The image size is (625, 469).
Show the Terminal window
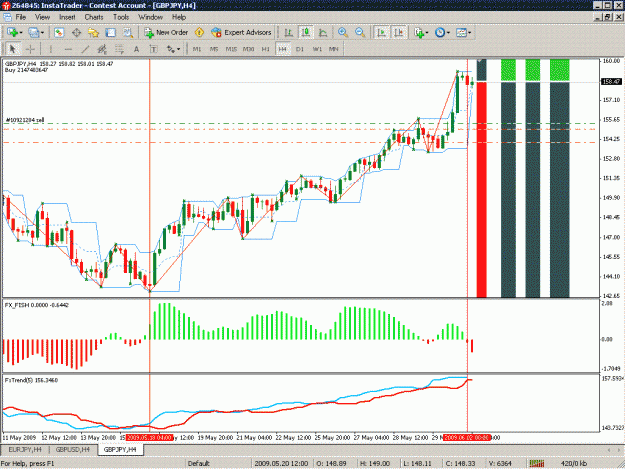[110, 33]
